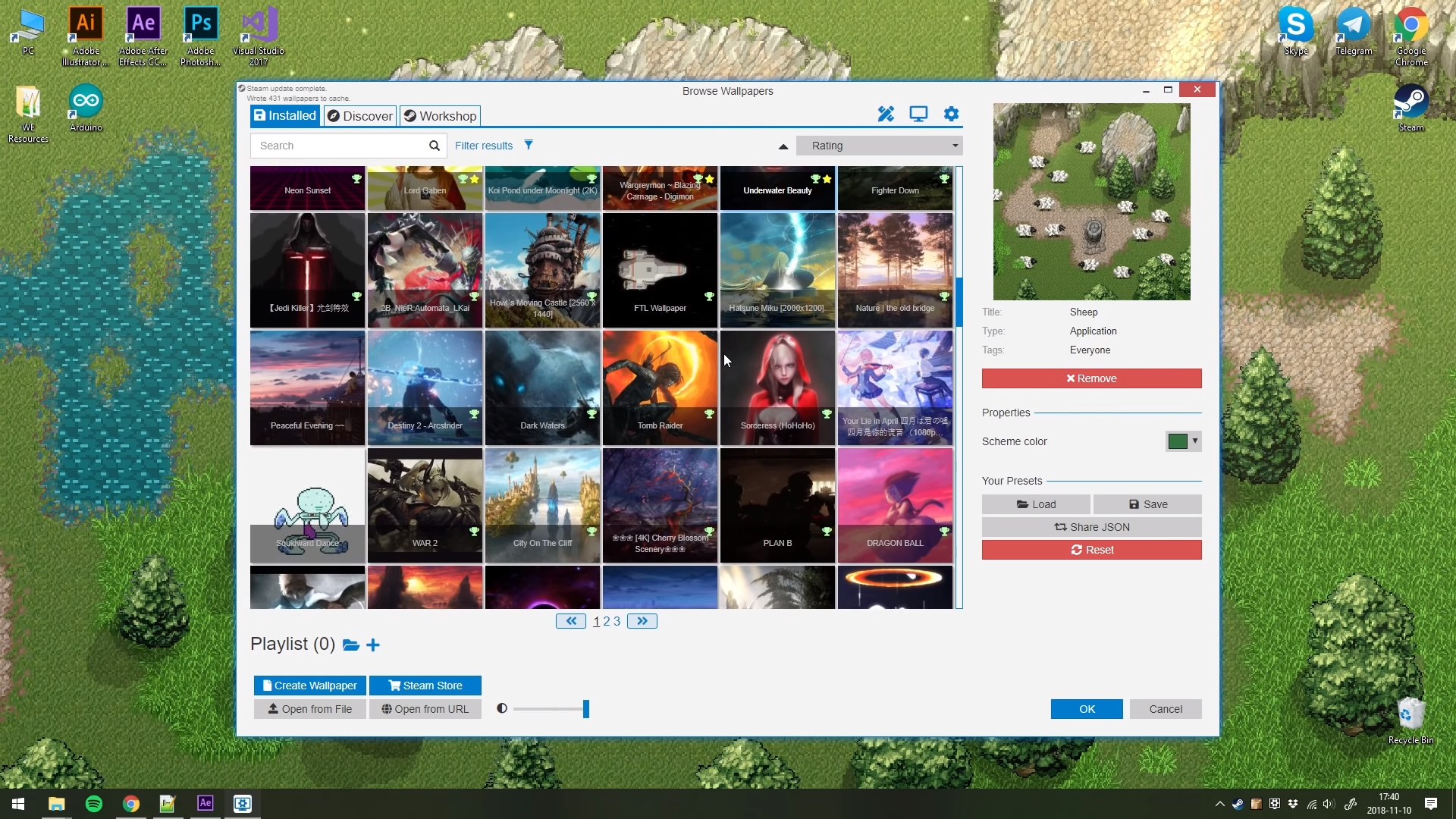Open the Steam Store
Screen dimensions: 1456x819
click(x=425, y=685)
